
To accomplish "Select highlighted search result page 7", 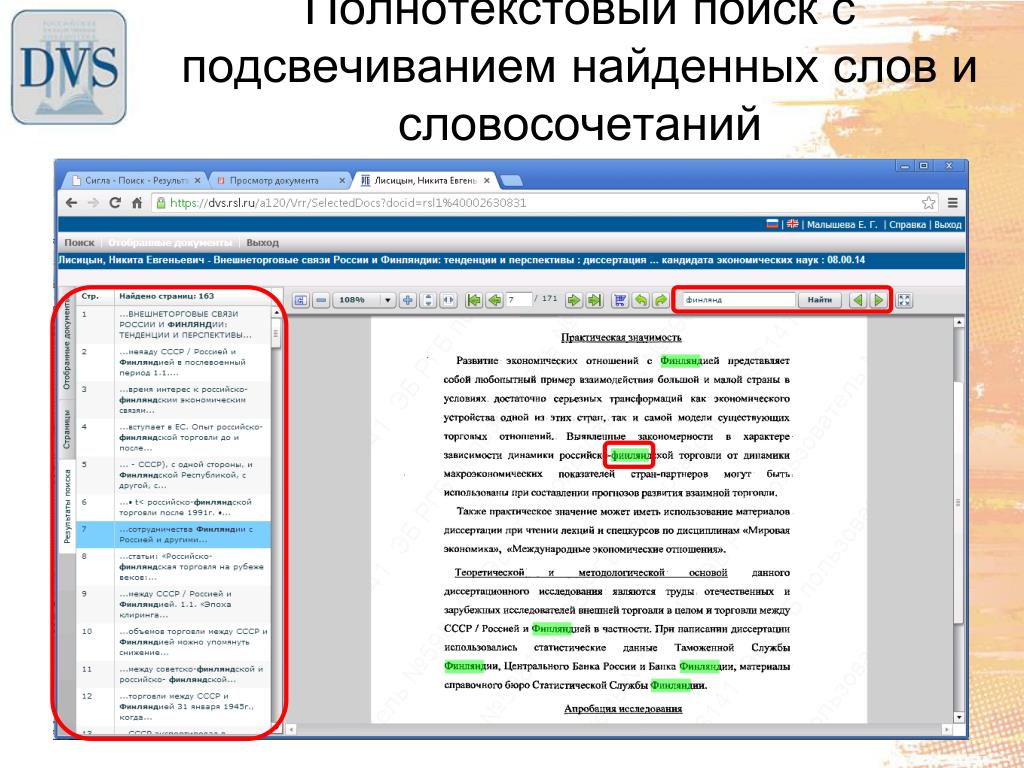I will (173, 535).
